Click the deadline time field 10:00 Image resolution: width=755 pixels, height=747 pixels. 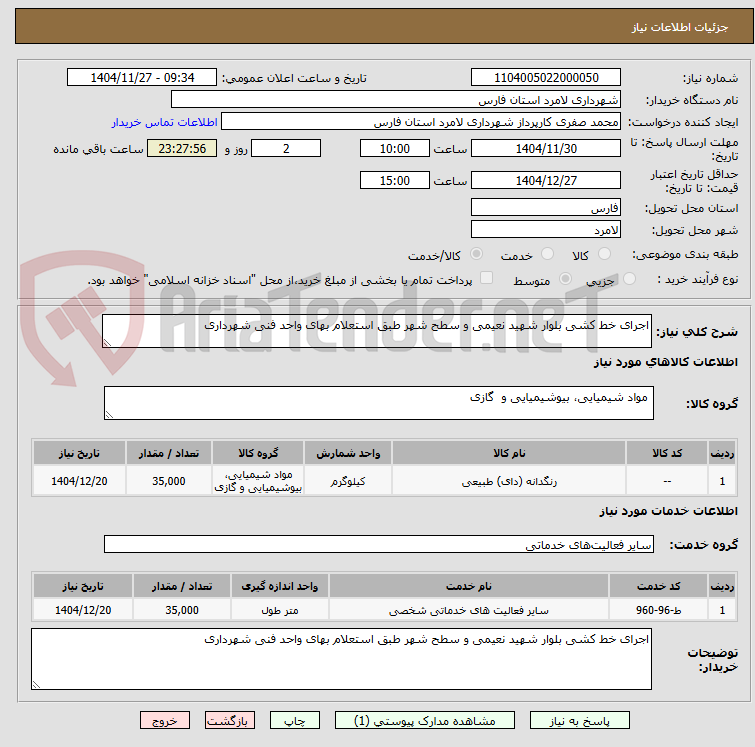(x=395, y=148)
